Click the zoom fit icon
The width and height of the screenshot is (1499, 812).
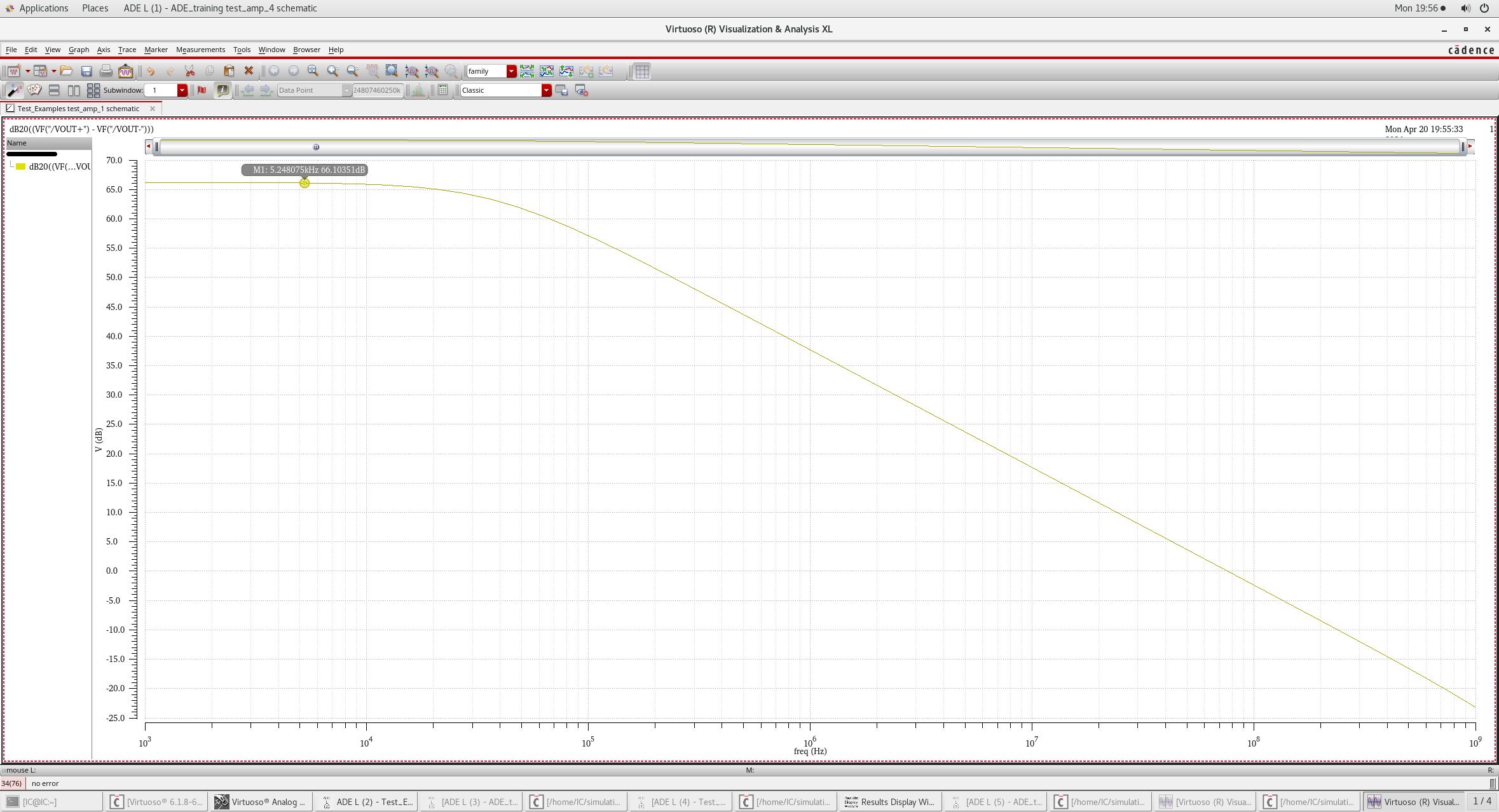click(x=313, y=71)
